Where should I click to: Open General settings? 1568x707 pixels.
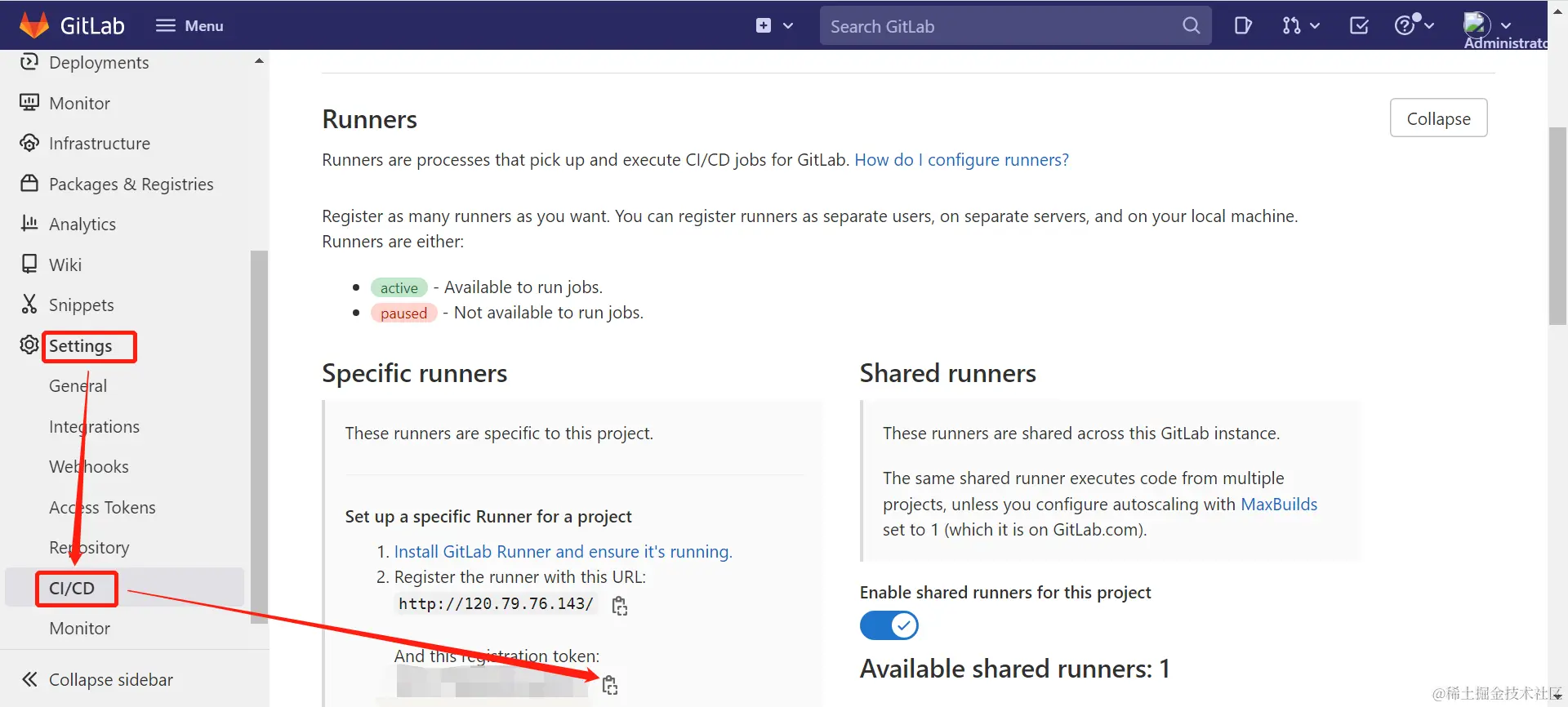tap(78, 386)
